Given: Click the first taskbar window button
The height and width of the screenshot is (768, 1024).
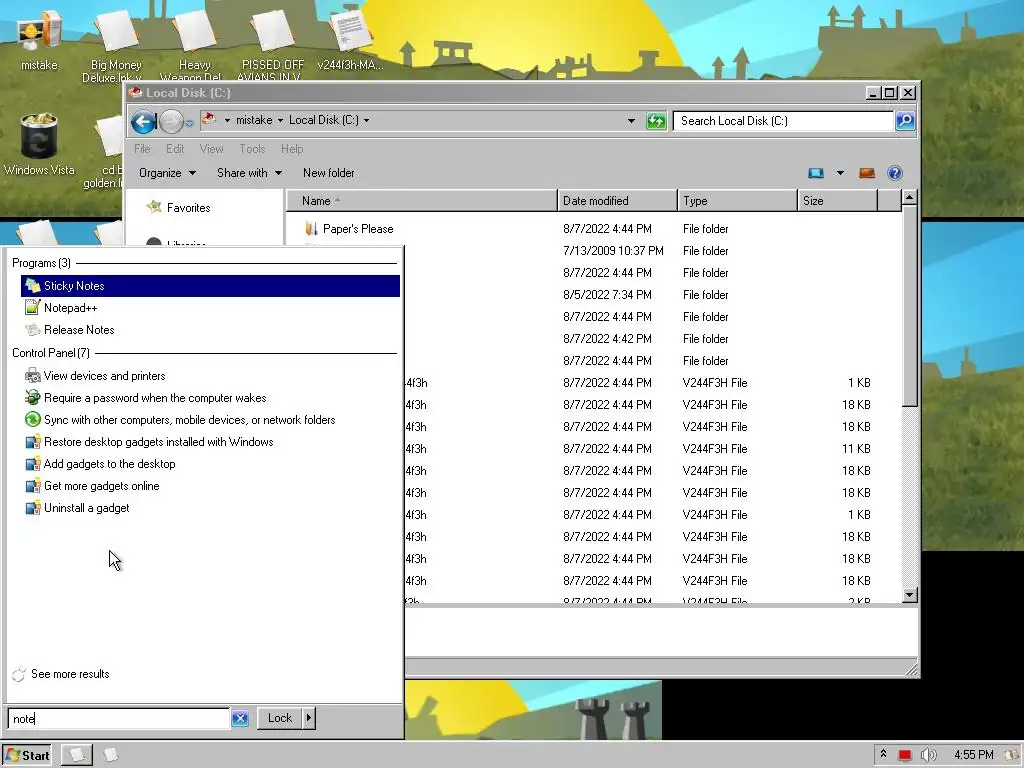Looking at the screenshot, I should [77, 756].
